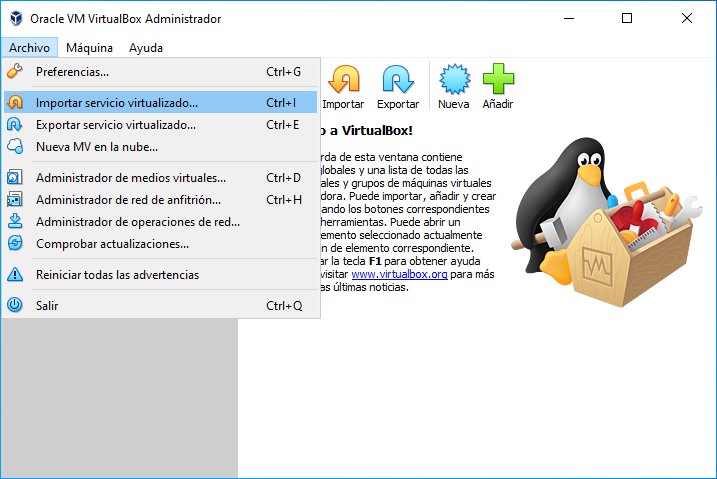
Task: Click the virtual media disk icon
Action: (15, 177)
